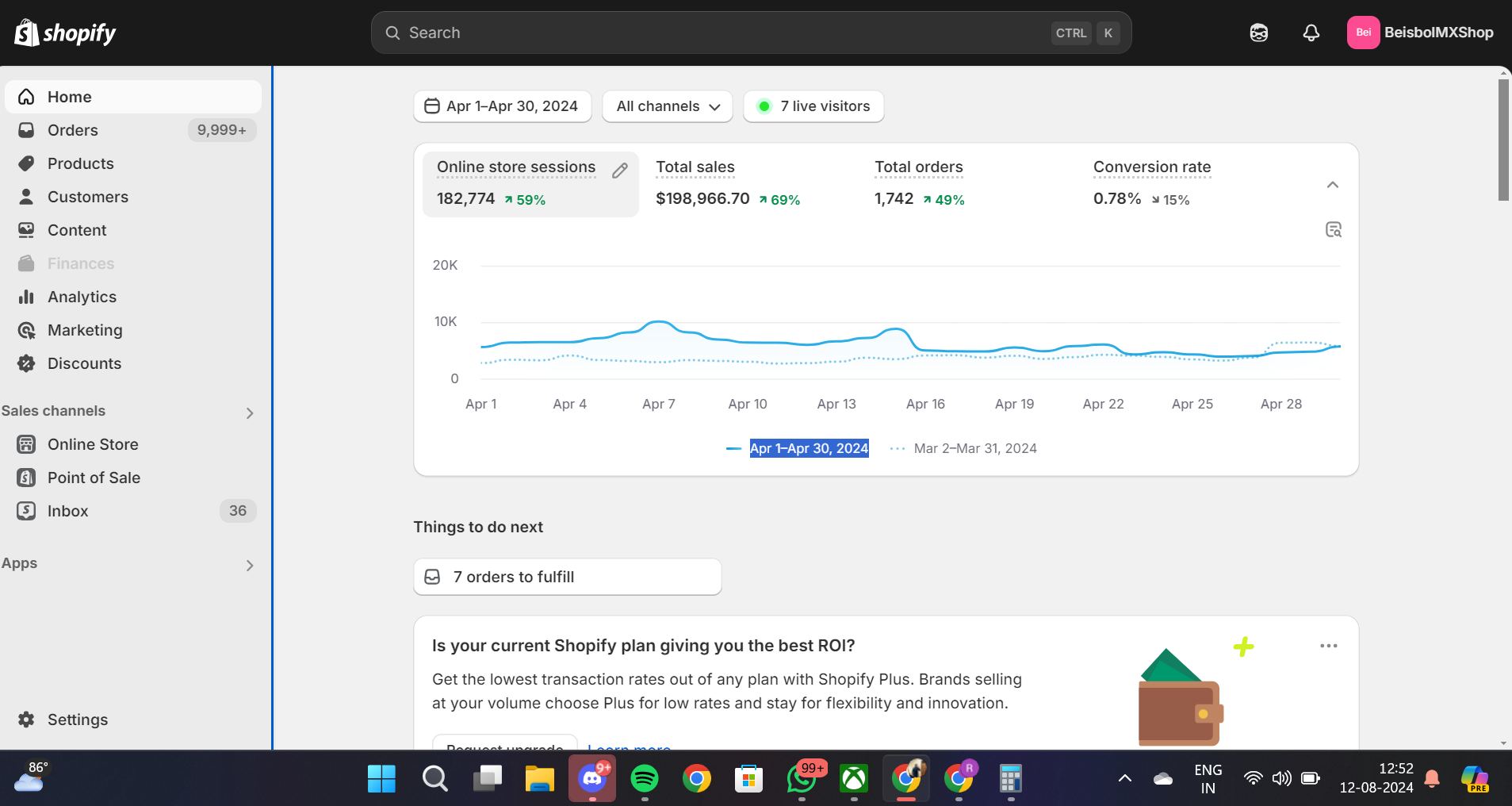This screenshot has width=1512, height=806.
Task: Select Conversion rate metric
Action: tap(1152, 184)
